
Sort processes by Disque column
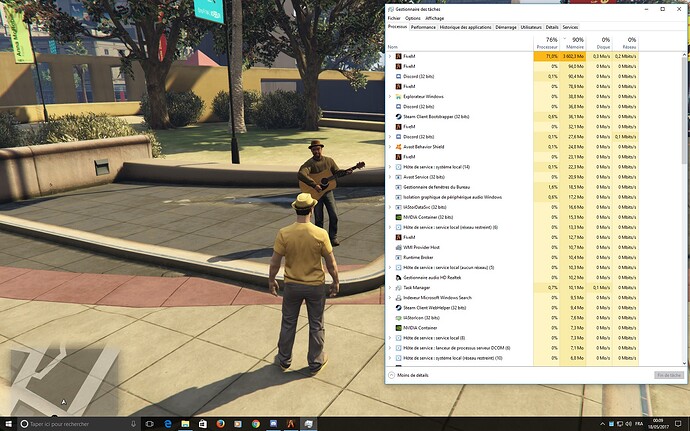click(x=599, y=43)
